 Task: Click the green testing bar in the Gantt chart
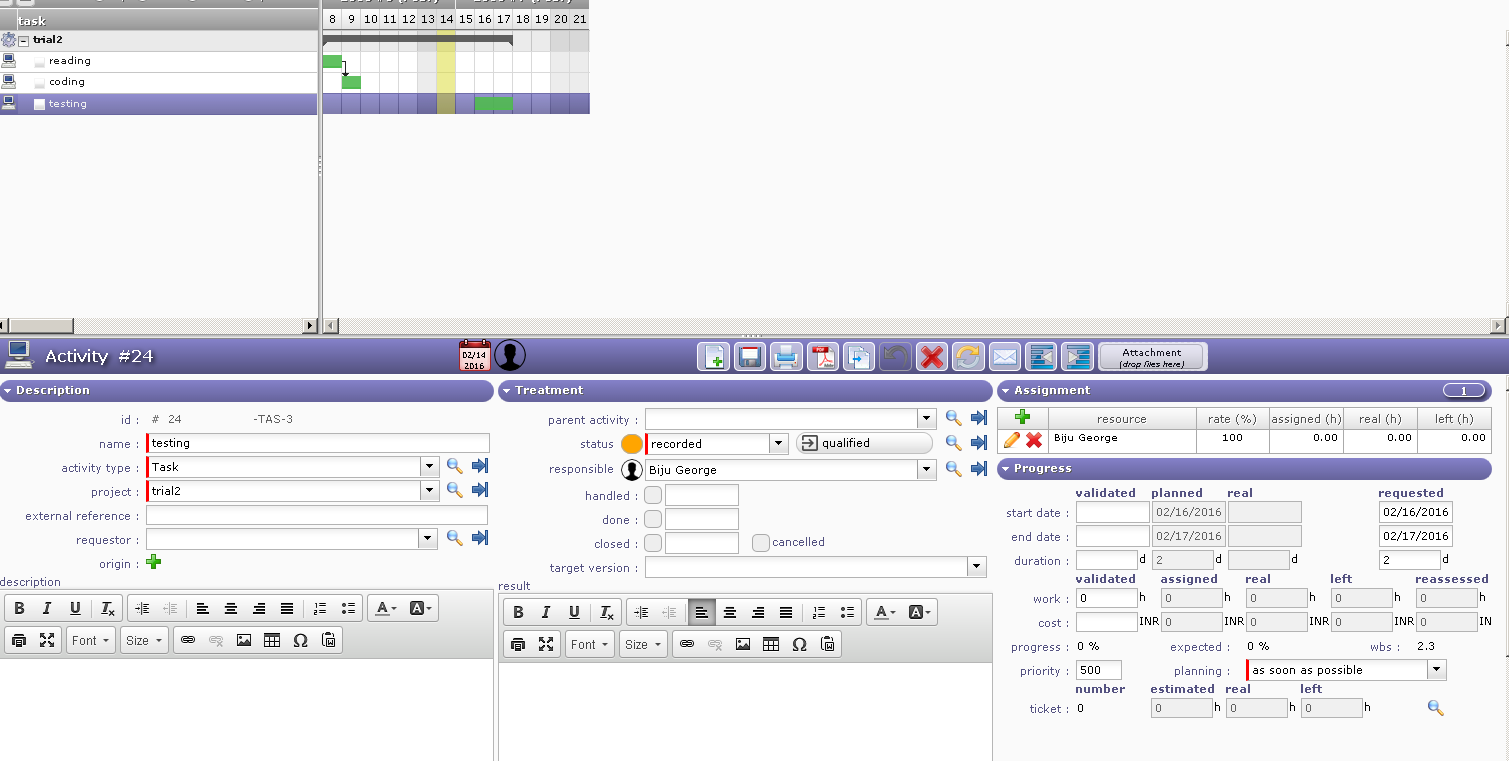point(494,104)
